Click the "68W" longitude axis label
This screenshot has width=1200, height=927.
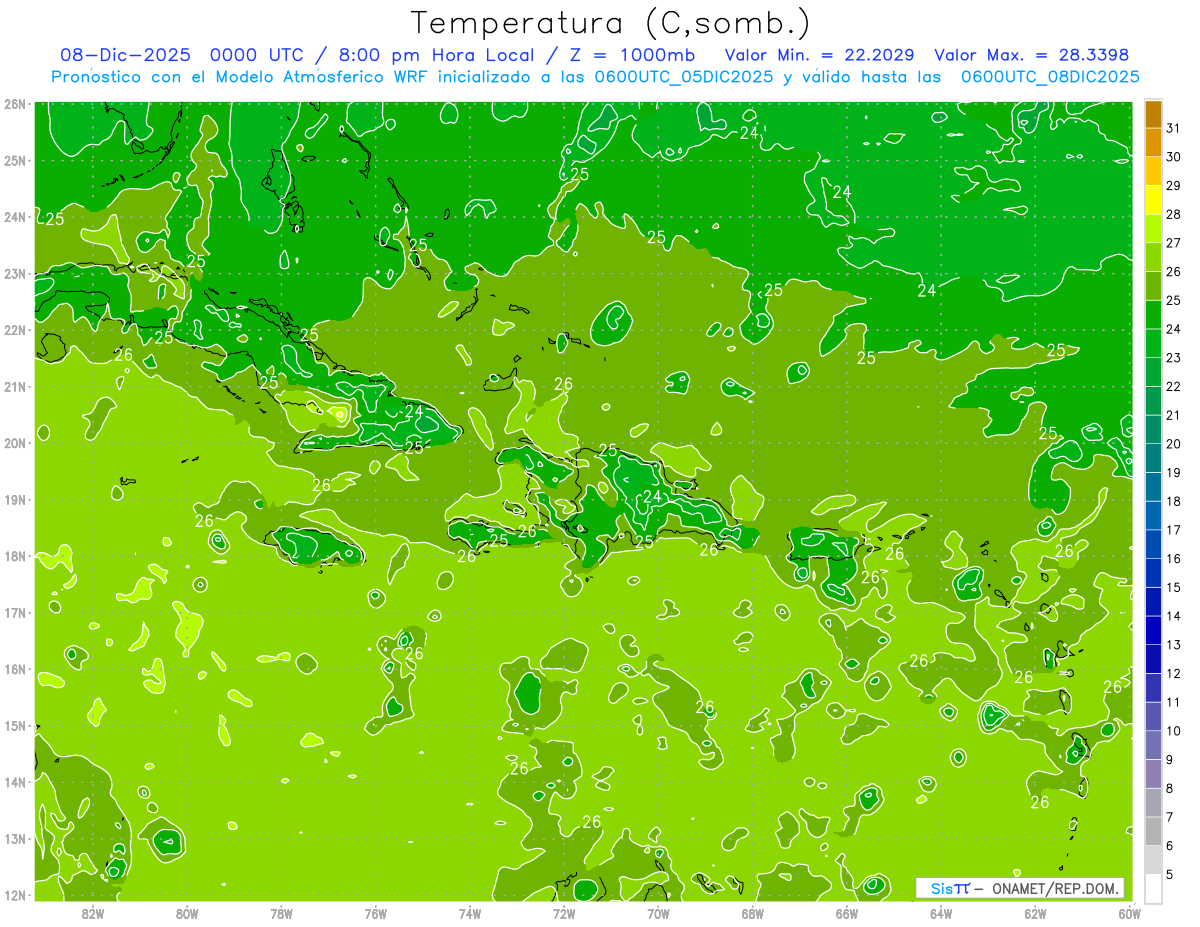[753, 913]
